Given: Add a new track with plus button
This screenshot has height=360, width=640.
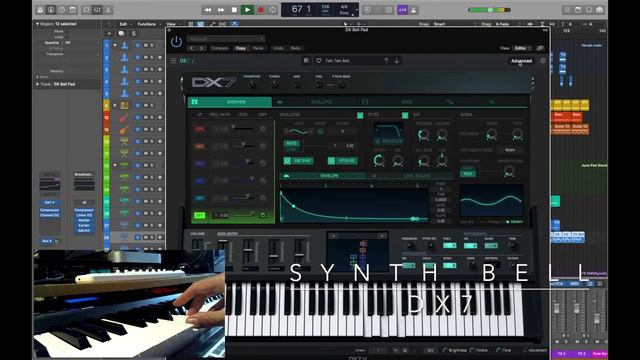Looking at the screenshot, I should tap(109, 33).
